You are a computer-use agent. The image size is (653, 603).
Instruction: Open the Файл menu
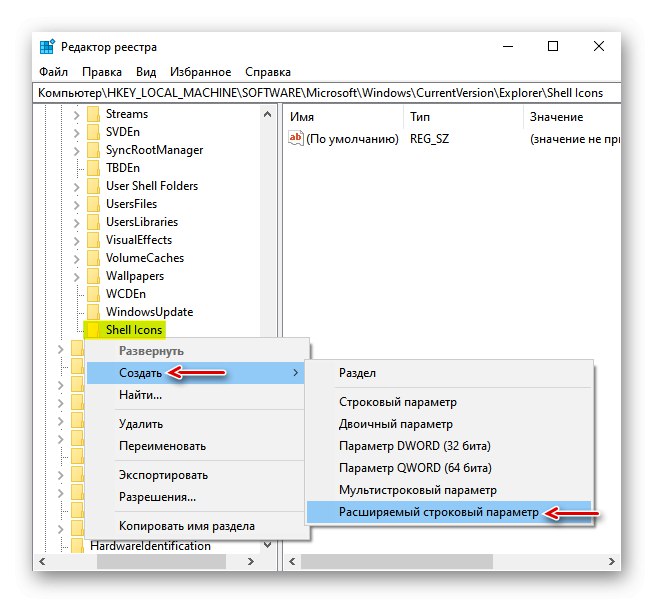[53, 72]
